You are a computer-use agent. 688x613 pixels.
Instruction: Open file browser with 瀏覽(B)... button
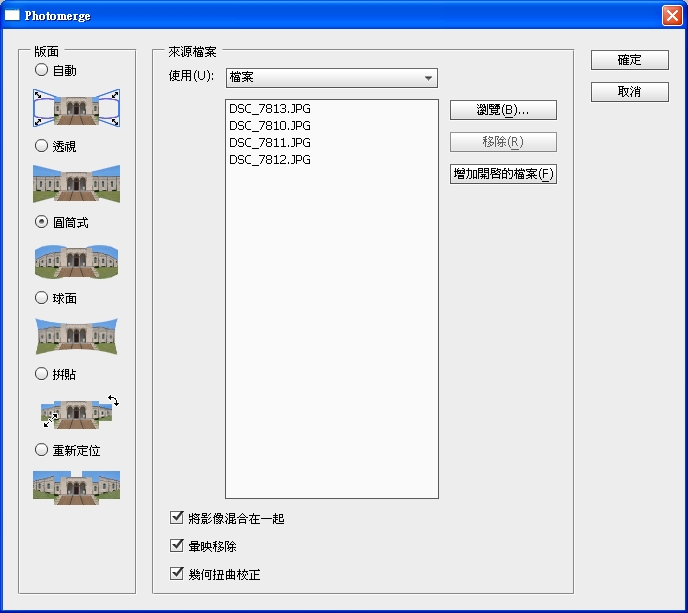coord(503,110)
